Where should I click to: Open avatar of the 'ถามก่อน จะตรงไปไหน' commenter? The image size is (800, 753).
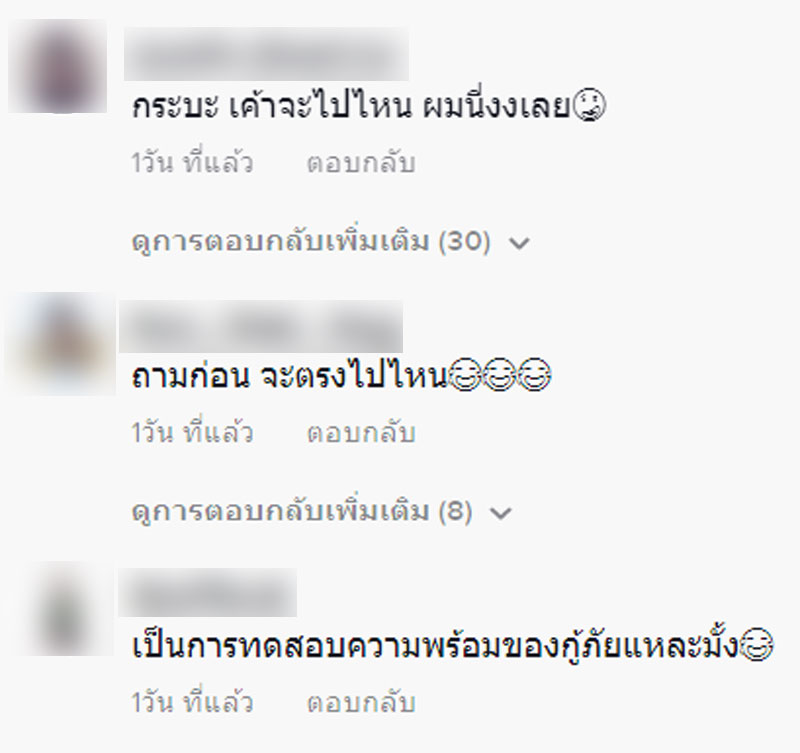click(x=60, y=344)
